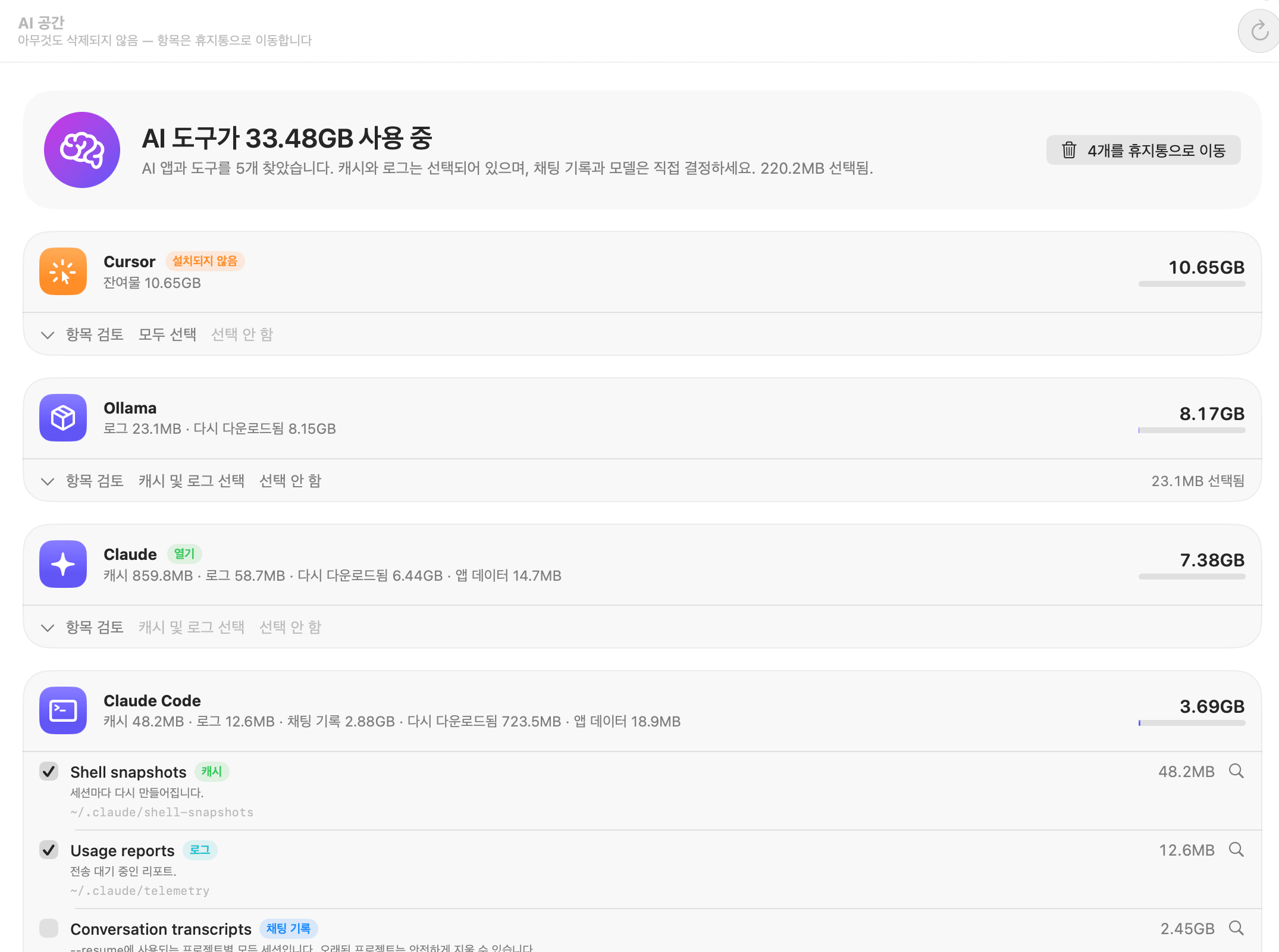Check the Conversation transcripts checkbox
The image size is (1279, 952).
[x=49, y=928]
